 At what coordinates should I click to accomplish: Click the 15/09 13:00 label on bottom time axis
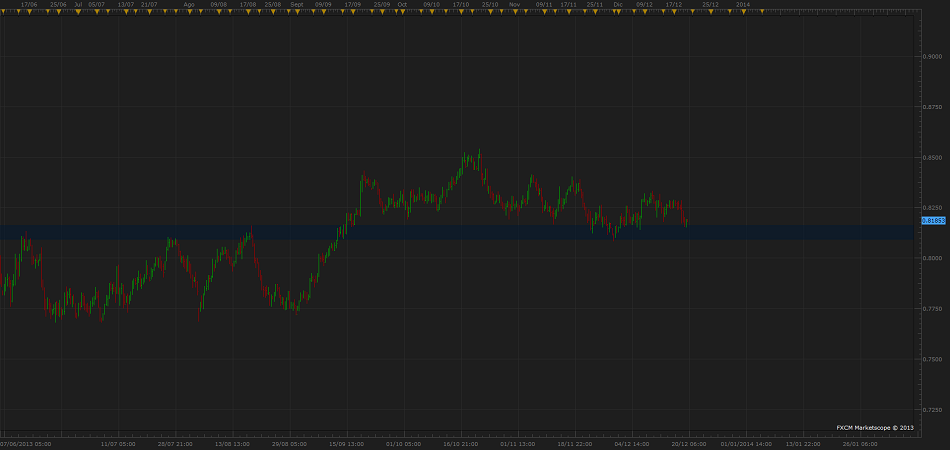coord(349,443)
